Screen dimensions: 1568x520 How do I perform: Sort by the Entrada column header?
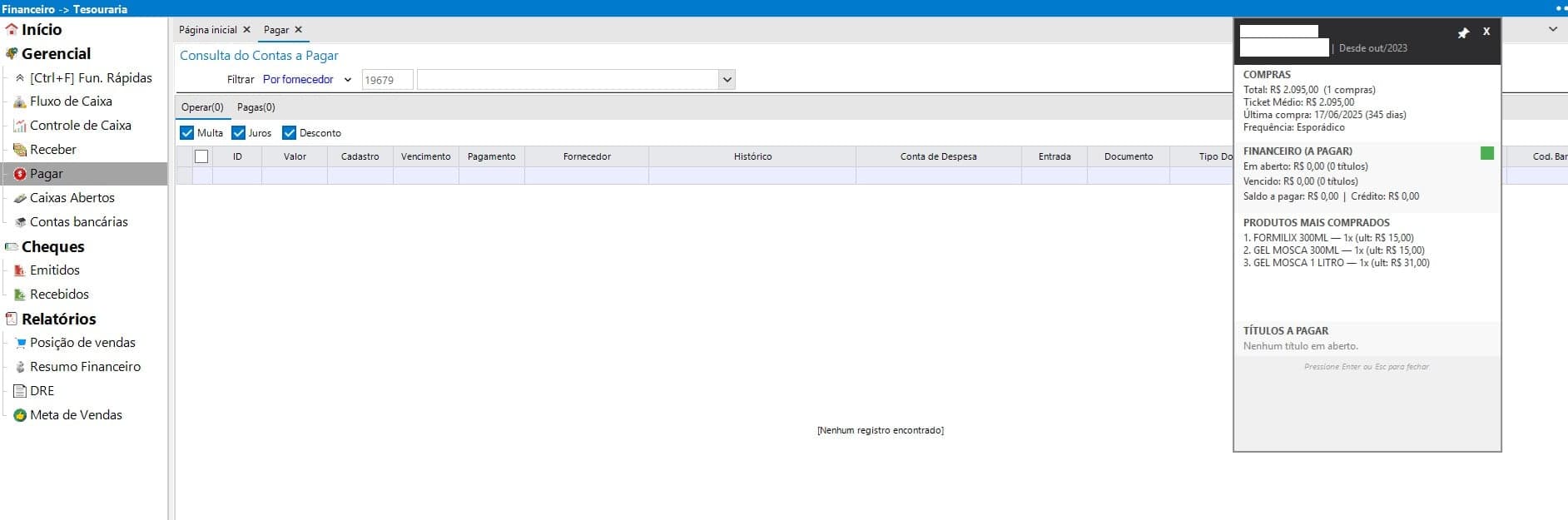pos(1054,156)
